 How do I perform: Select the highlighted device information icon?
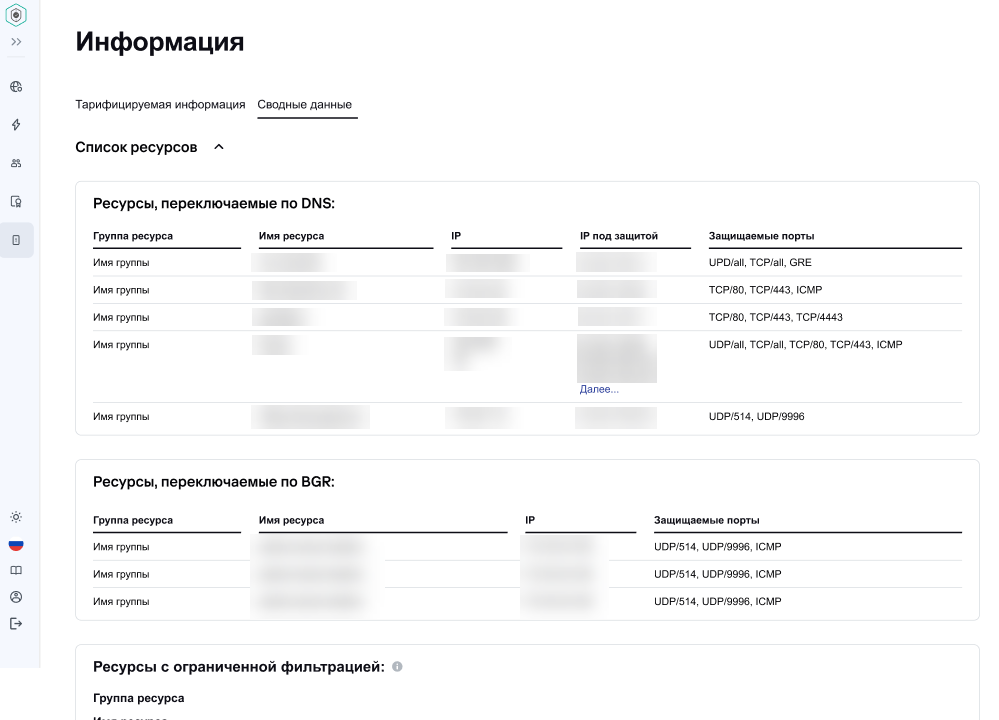[x=15, y=239]
